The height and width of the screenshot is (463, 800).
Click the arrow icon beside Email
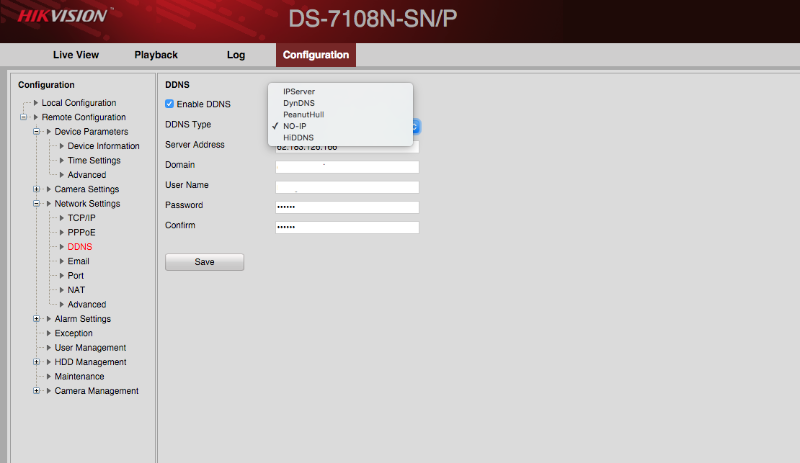tap(62, 261)
